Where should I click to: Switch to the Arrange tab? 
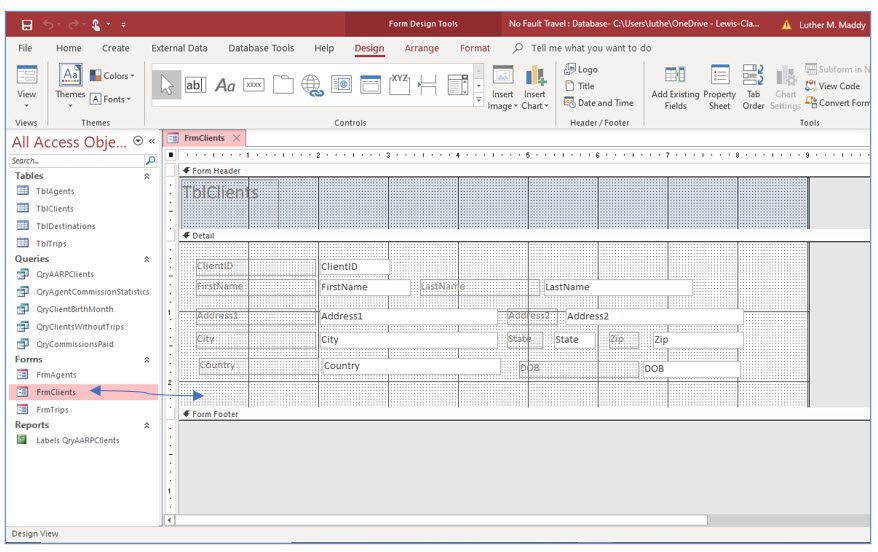tap(422, 48)
